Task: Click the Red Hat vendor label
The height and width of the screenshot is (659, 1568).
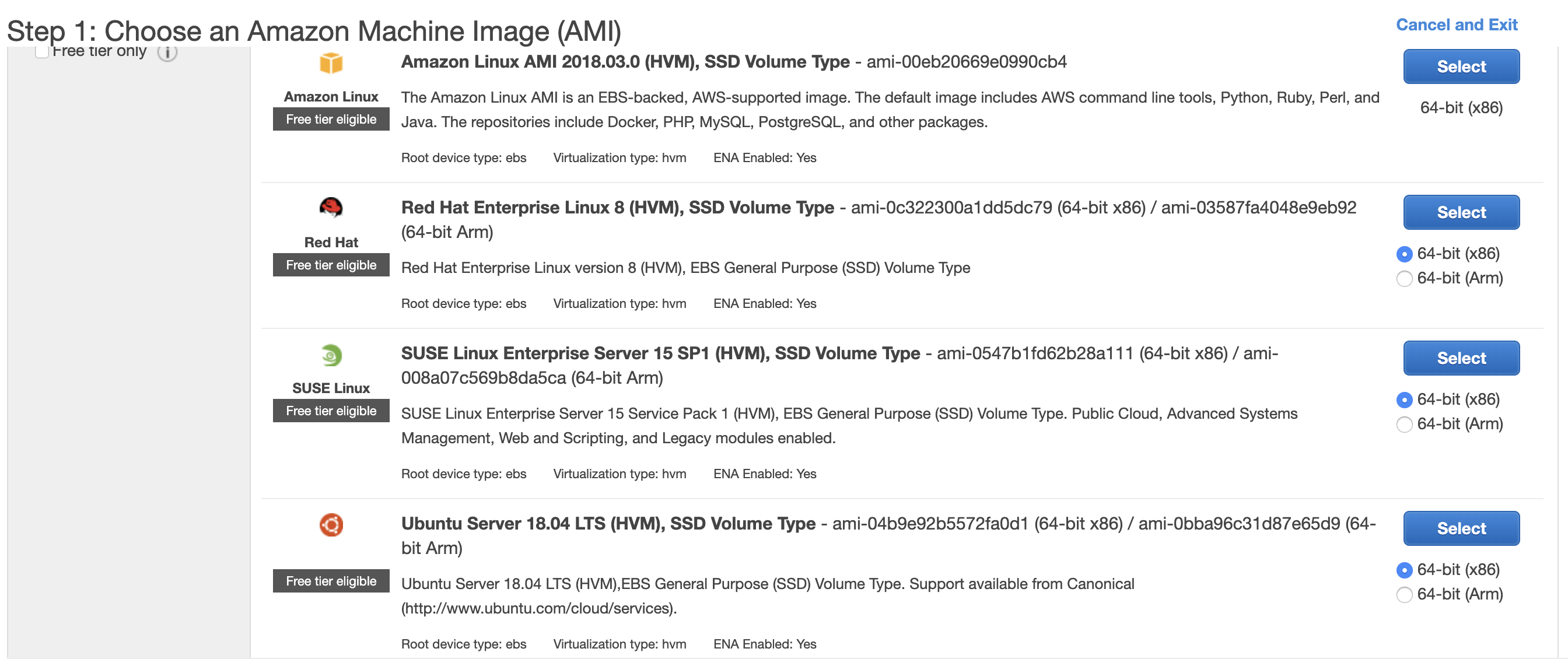Action: (x=331, y=243)
